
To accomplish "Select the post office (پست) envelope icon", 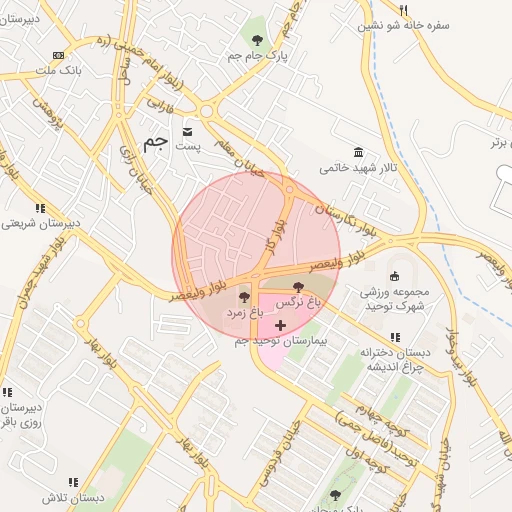I will pos(188,132).
